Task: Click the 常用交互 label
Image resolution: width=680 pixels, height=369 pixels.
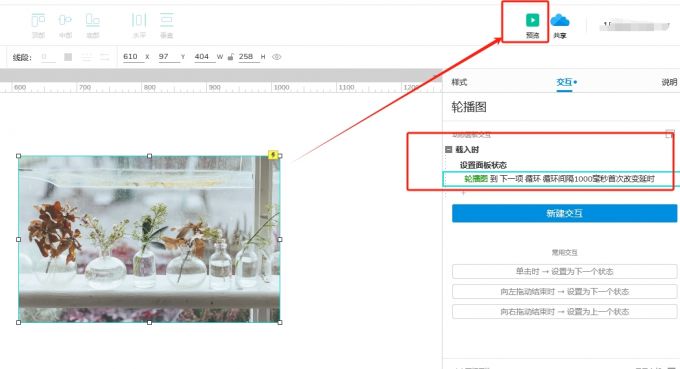Action: [x=564, y=252]
